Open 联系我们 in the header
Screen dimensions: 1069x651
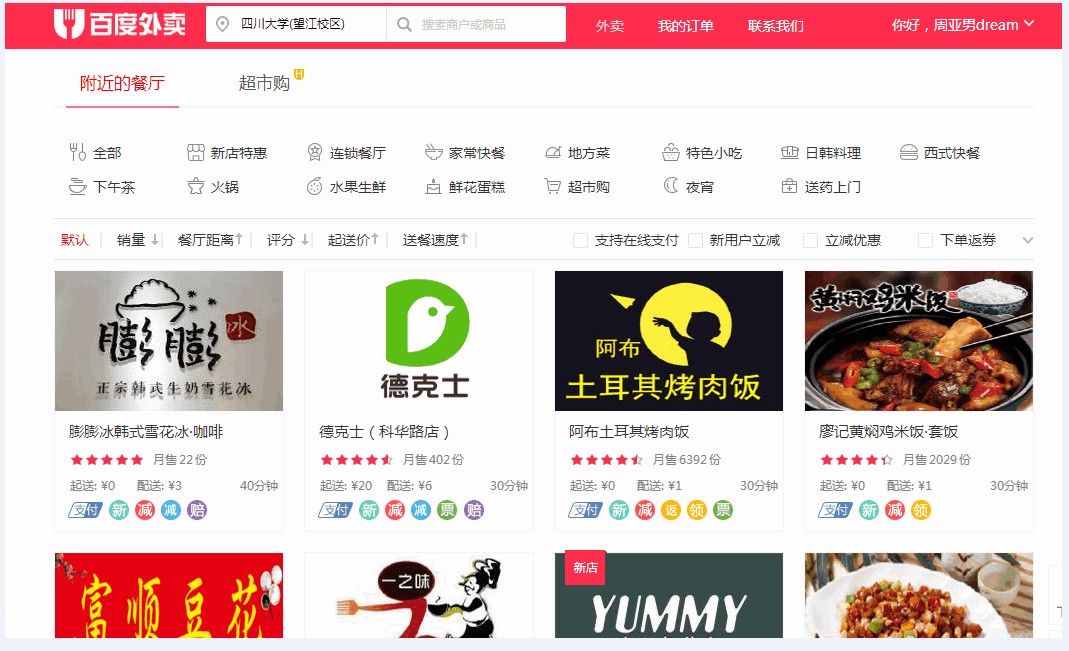(775, 26)
